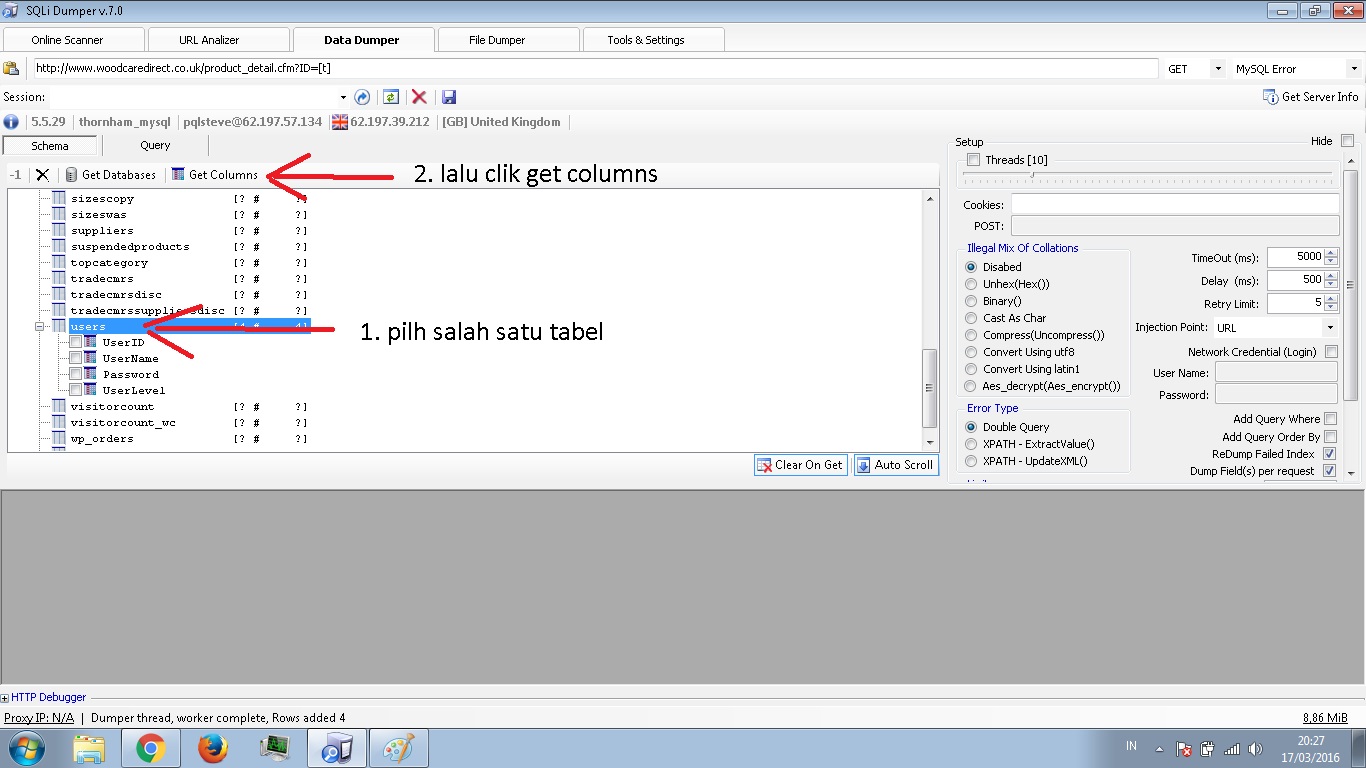Click the Get Columns button

[x=215, y=175]
